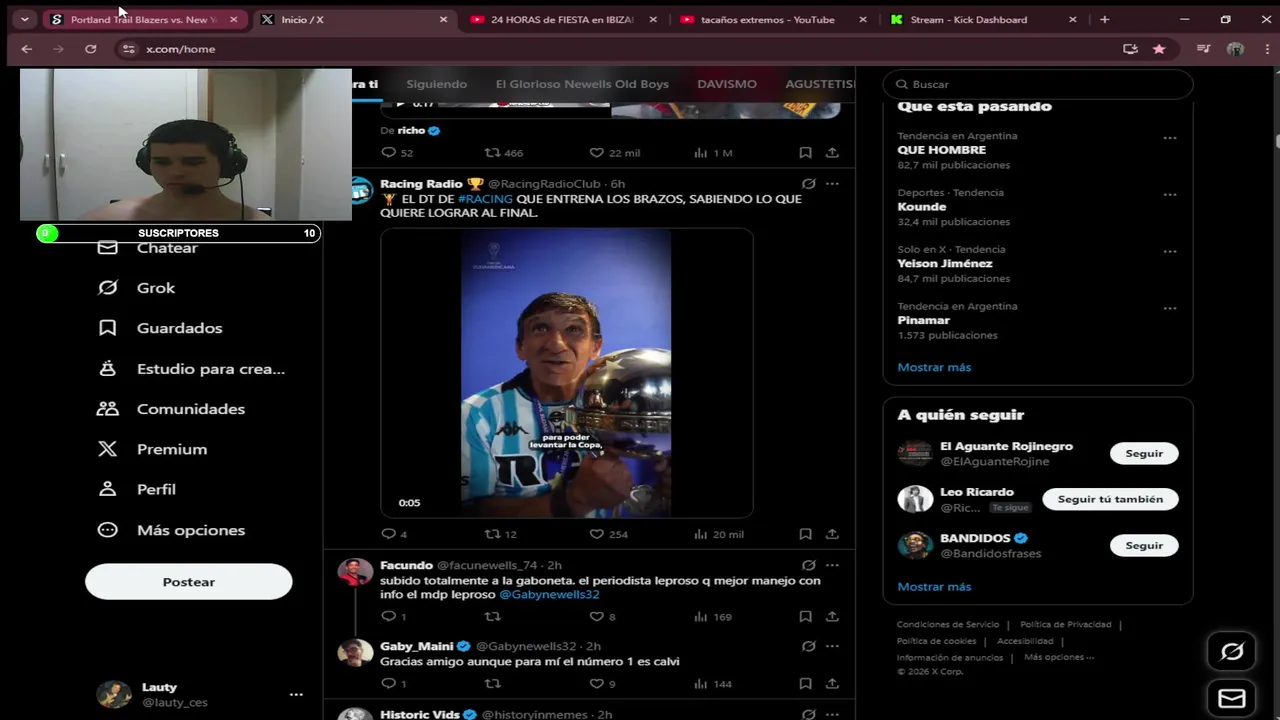1280x720 pixels.
Task: Open Estudio para creadores sidebar item
Action: (191, 369)
